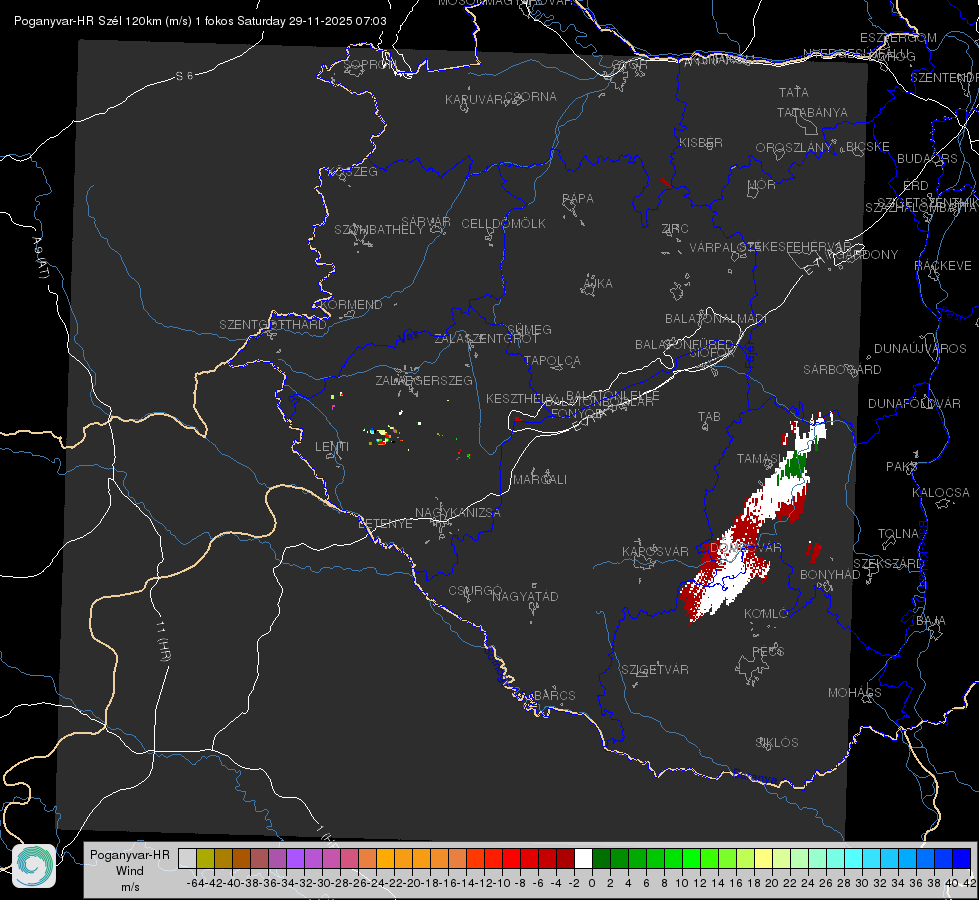Click the small red echo west of Bonyhád
Viewport: 979px width, 900px height.
coord(814,550)
